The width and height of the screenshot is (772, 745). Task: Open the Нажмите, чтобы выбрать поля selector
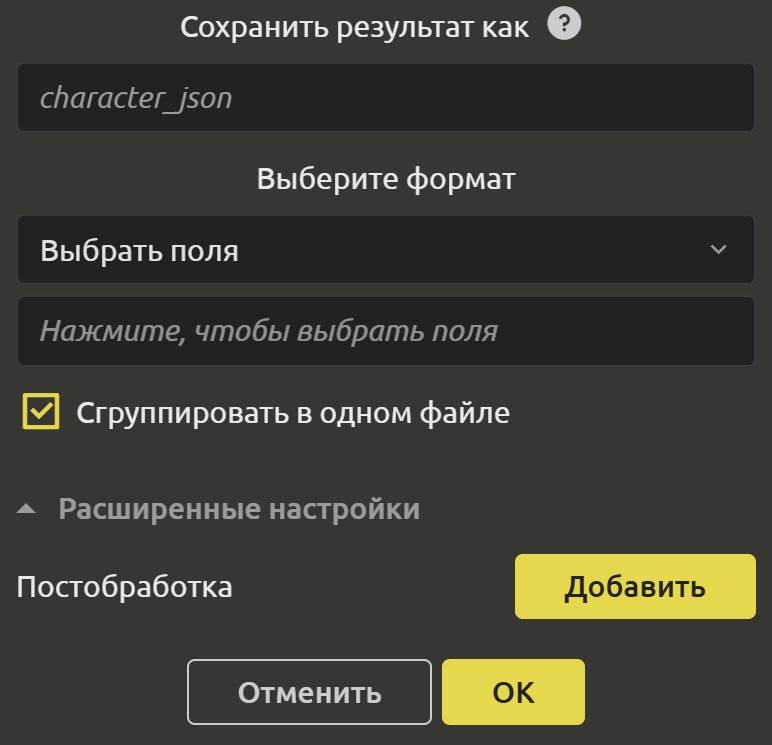click(386, 331)
